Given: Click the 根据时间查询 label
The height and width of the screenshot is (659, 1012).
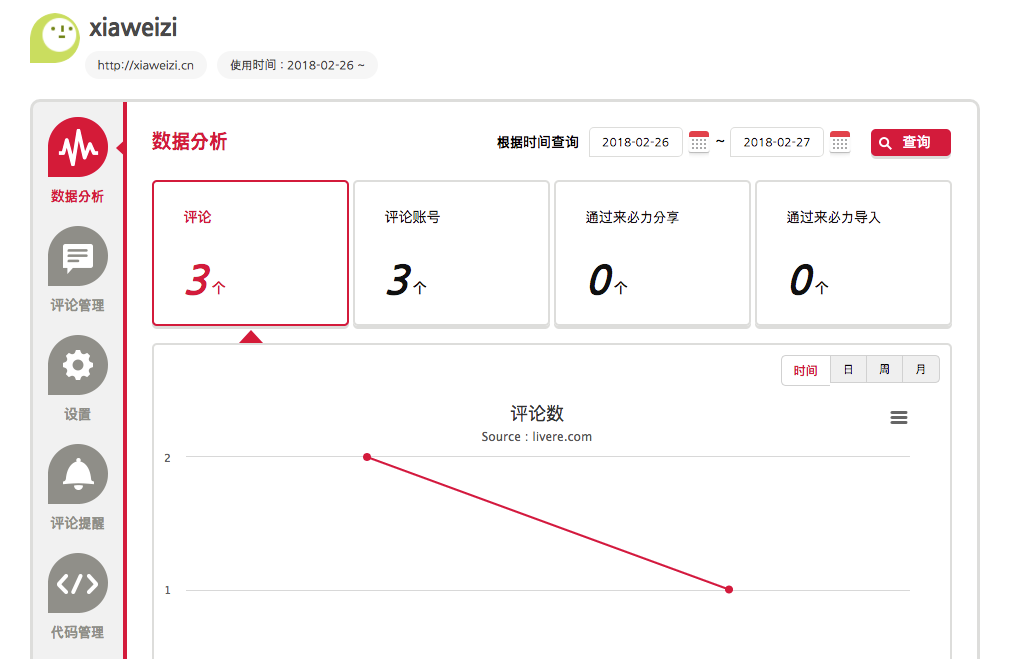Looking at the screenshot, I should tap(538, 143).
